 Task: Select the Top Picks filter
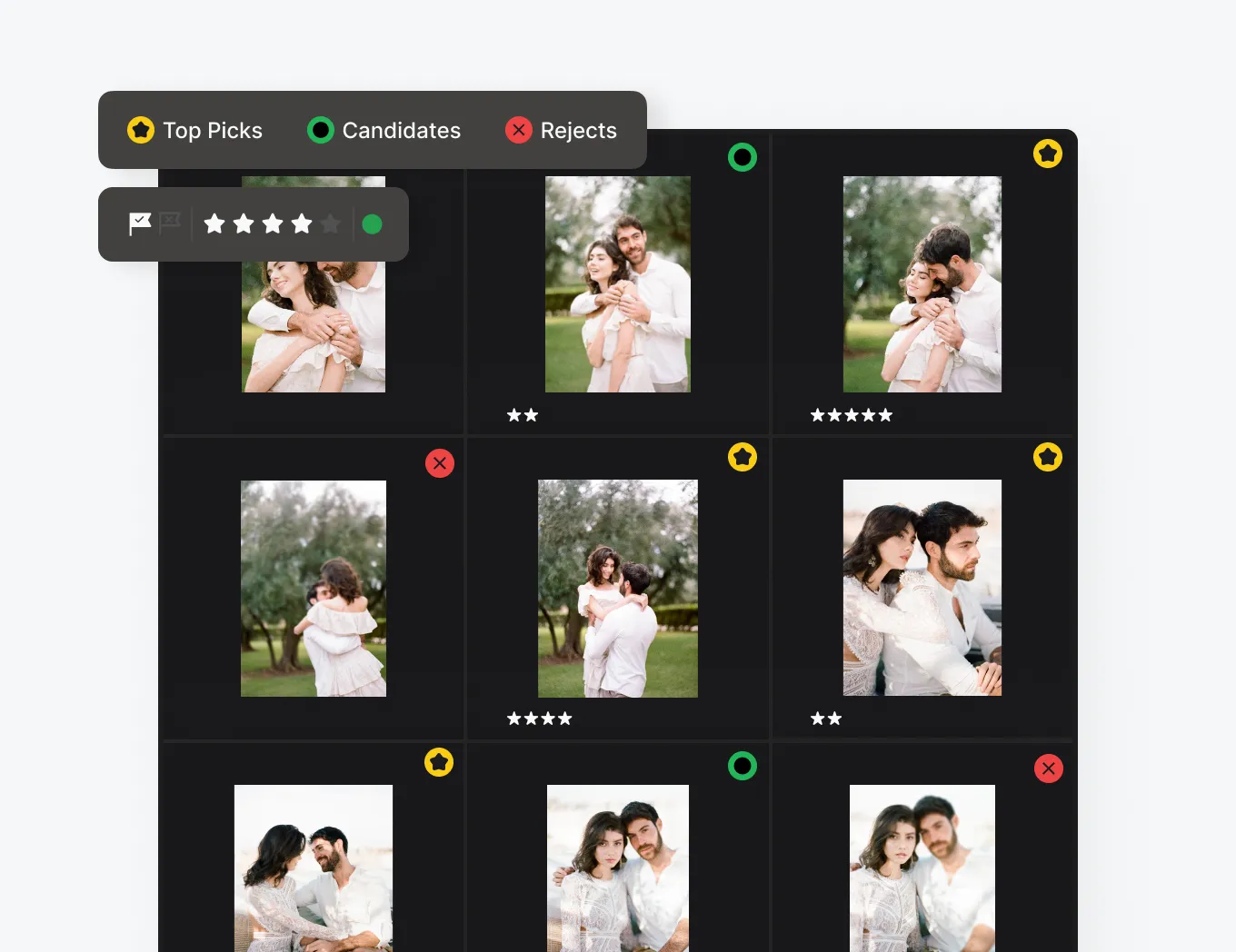(194, 130)
